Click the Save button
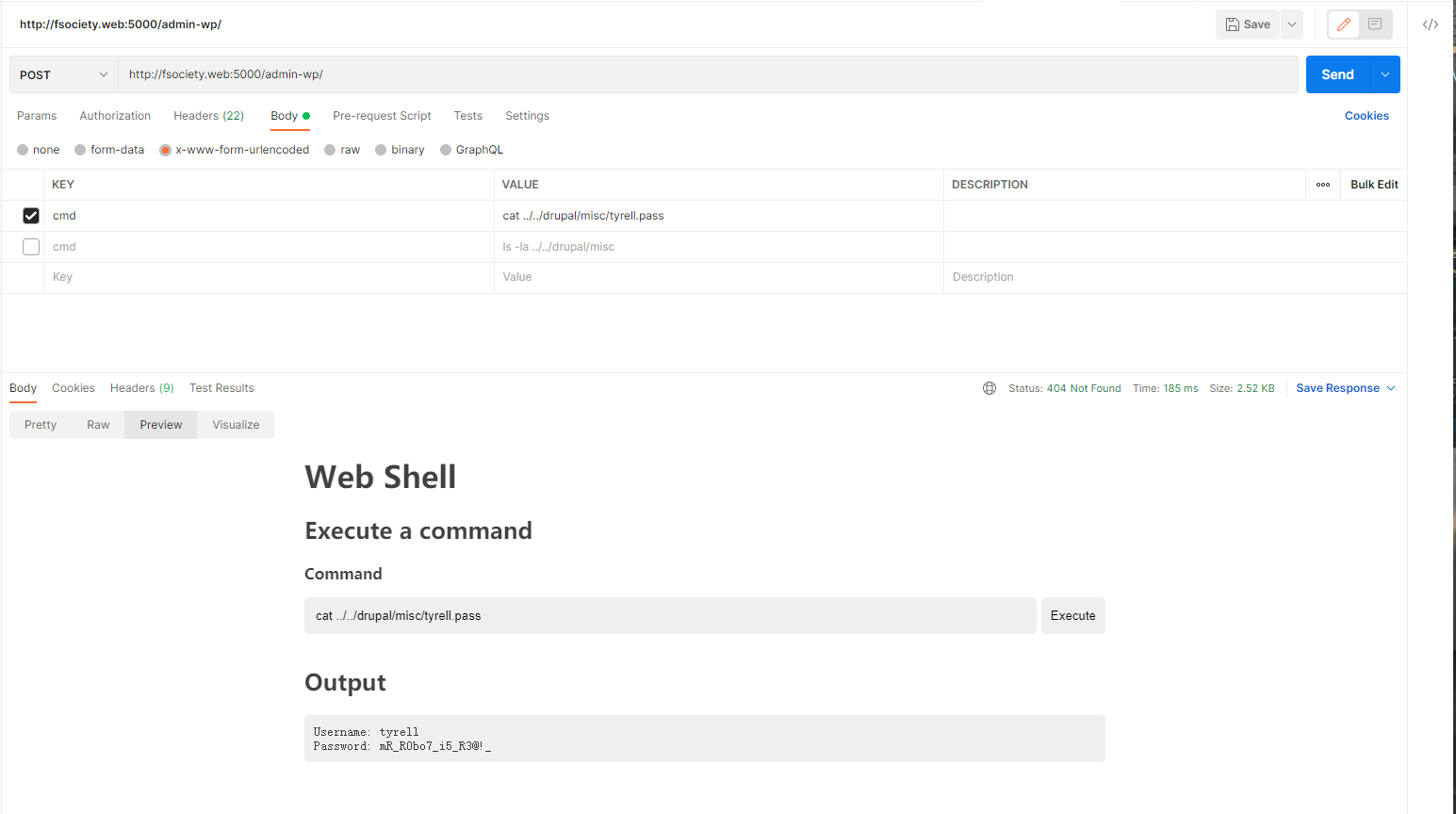The width and height of the screenshot is (1456, 814). [x=1248, y=24]
